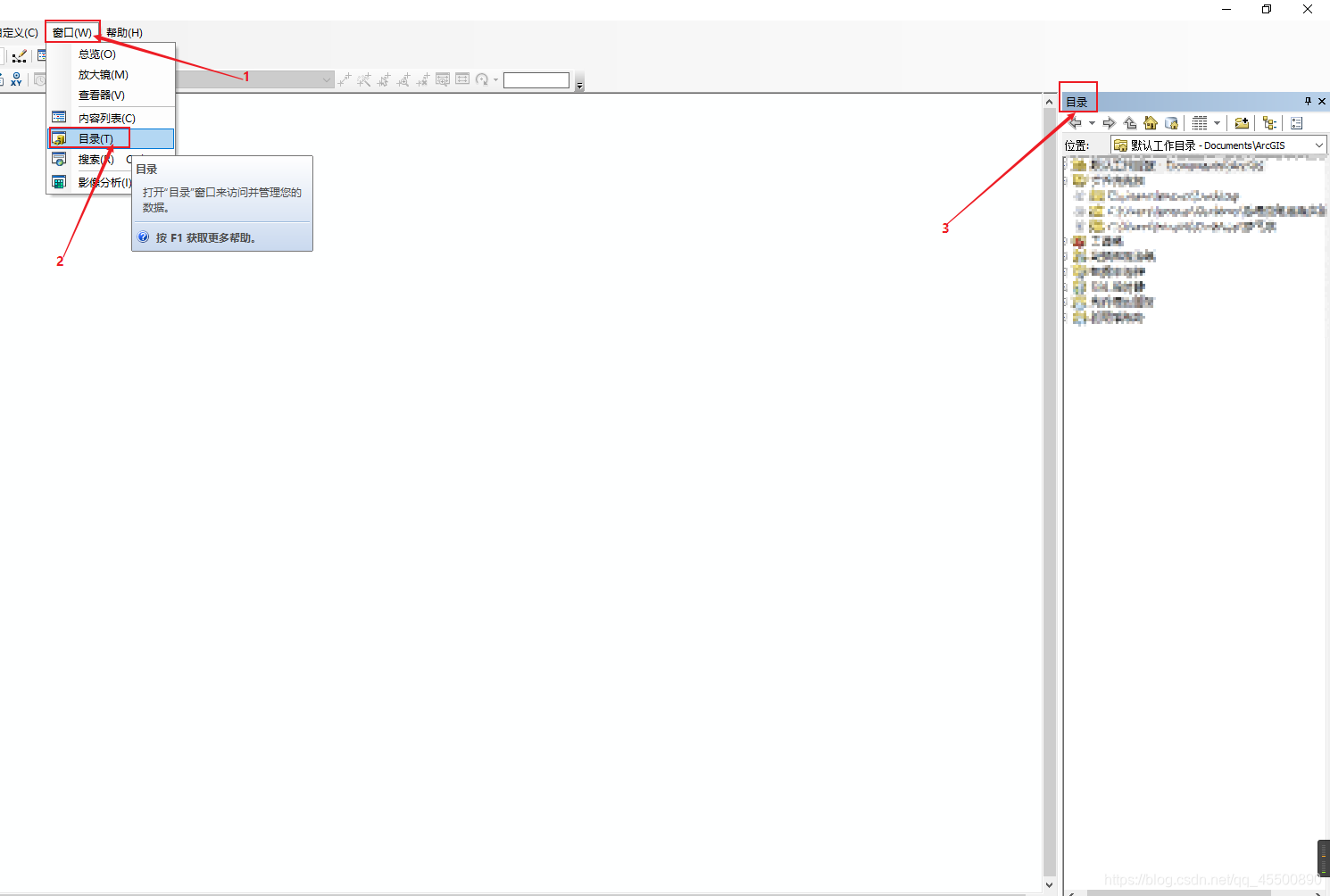Click the auto registration icon
This screenshot has height=896, width=1330.
click(364, 79)
